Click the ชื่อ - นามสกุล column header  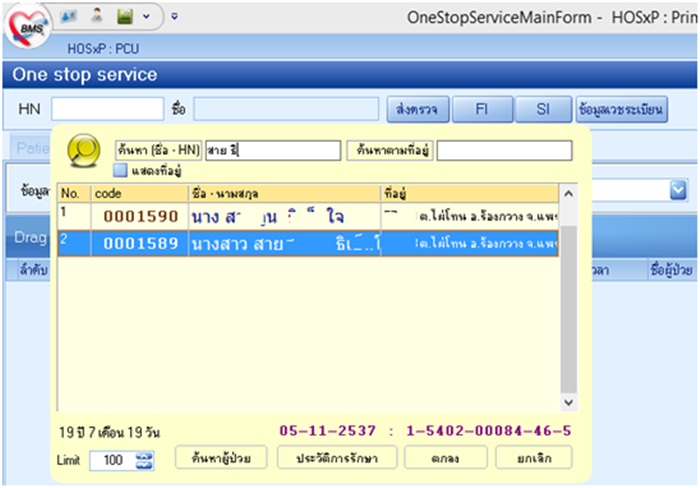(285, 193)
